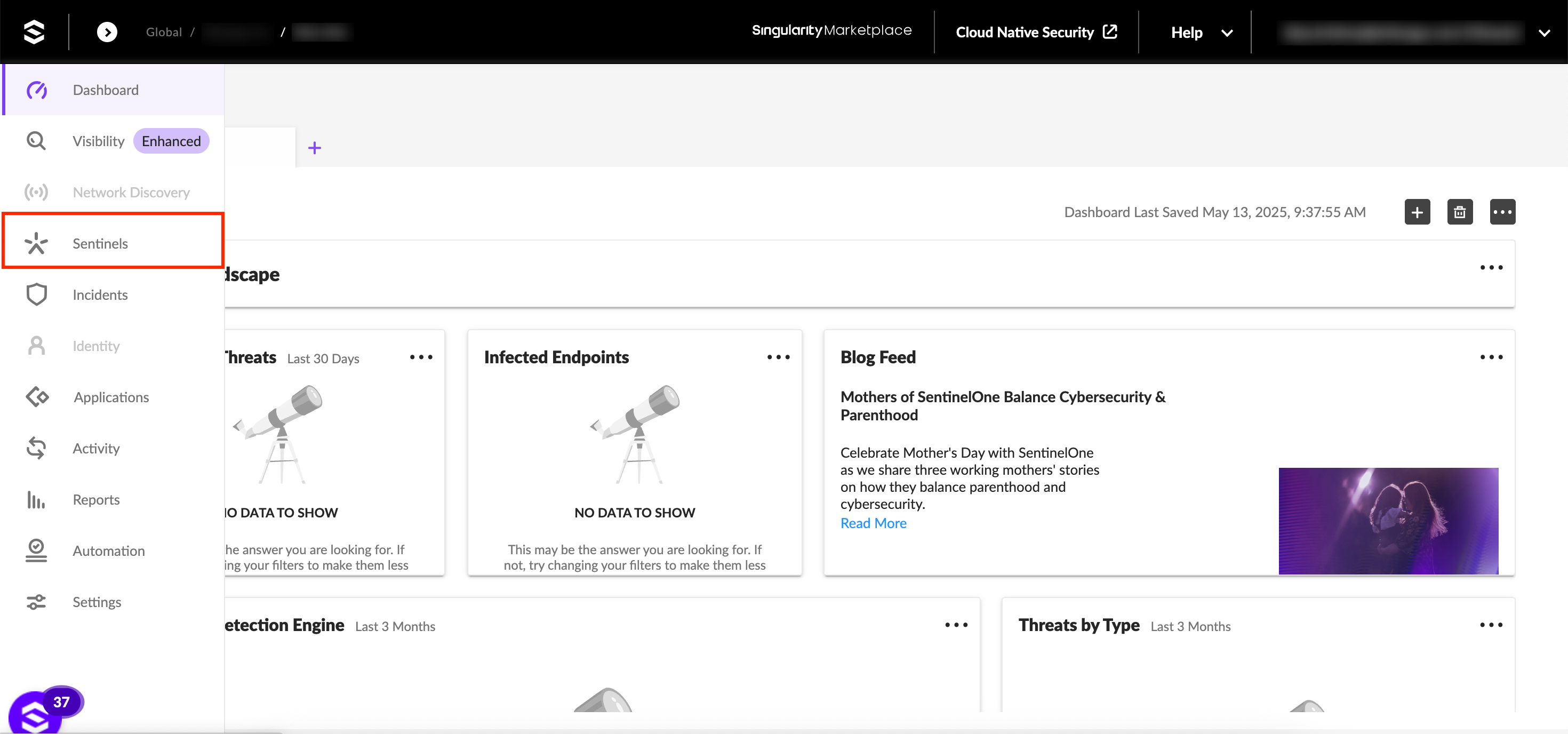Click the Network Discovery radar icon

coord(36,193)
